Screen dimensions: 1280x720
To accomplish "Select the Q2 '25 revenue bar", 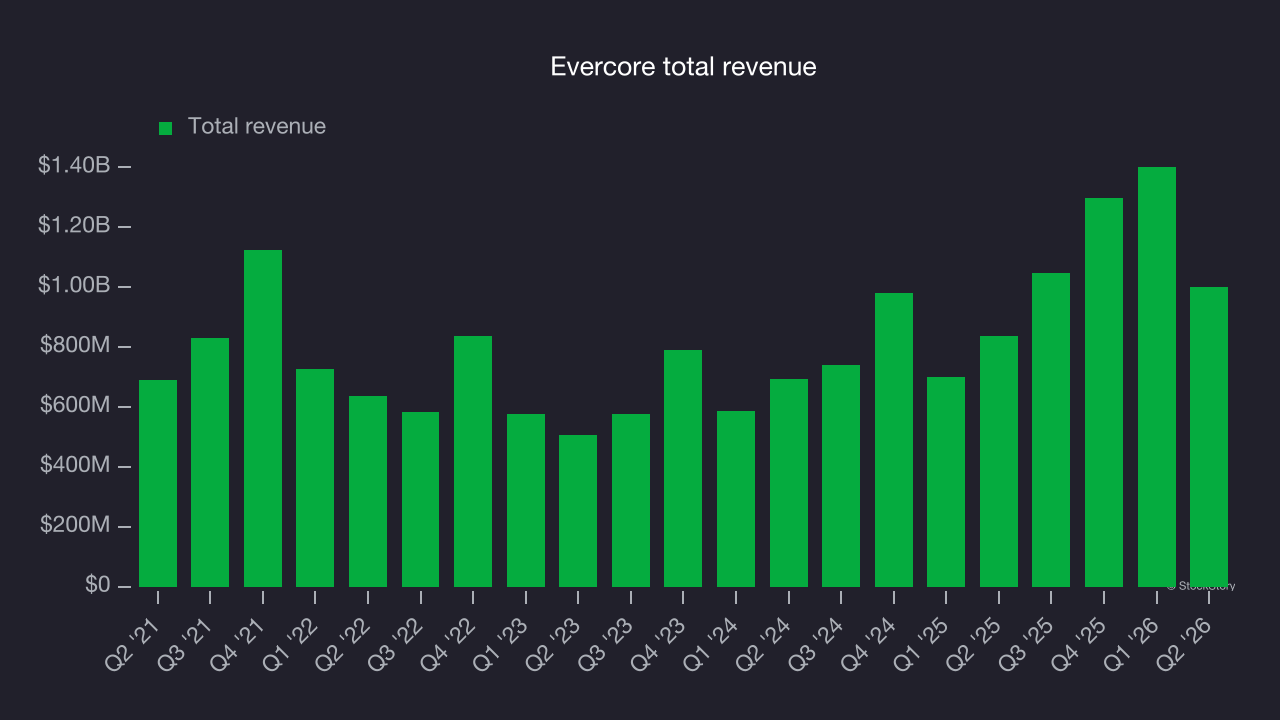I will click(999, 461).
